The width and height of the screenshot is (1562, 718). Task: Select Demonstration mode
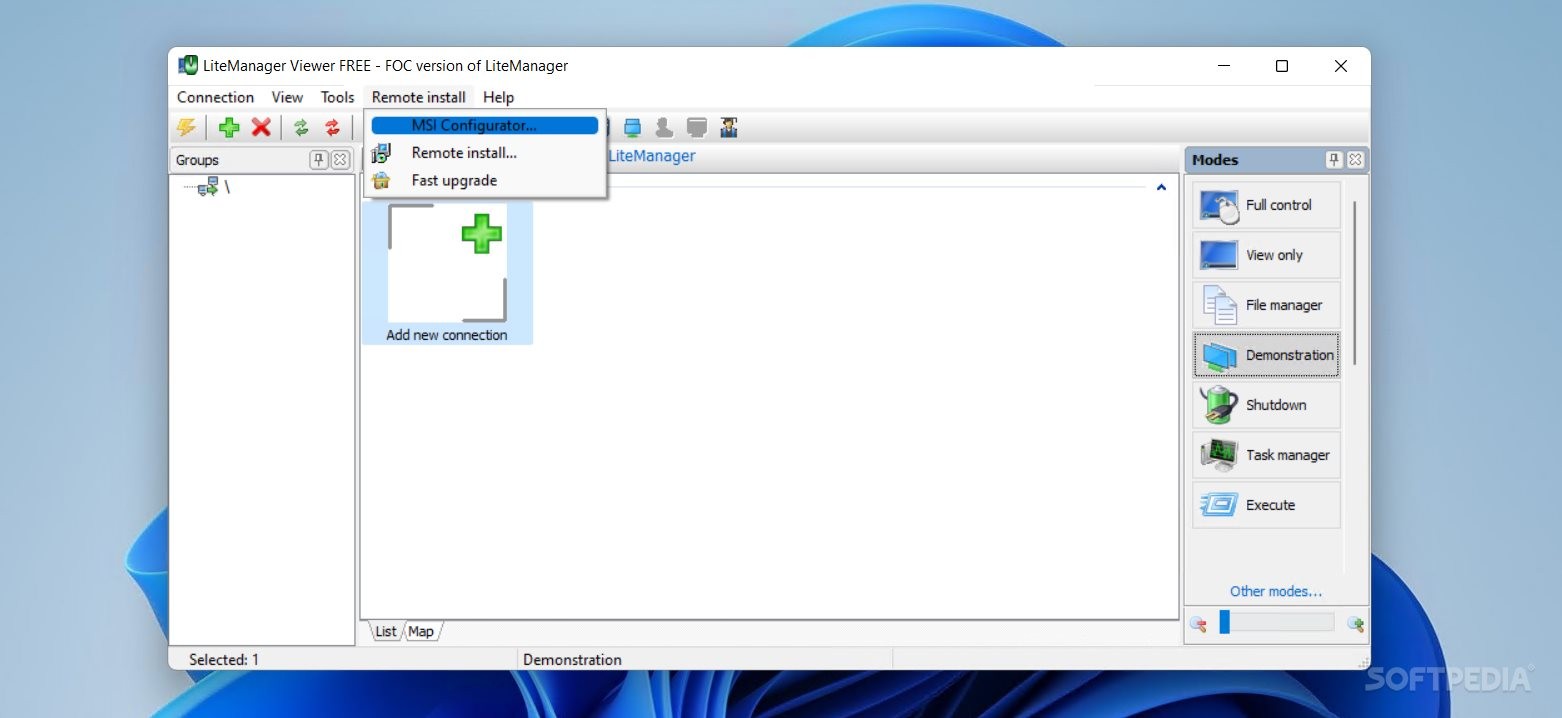[x=1266, y=355]
